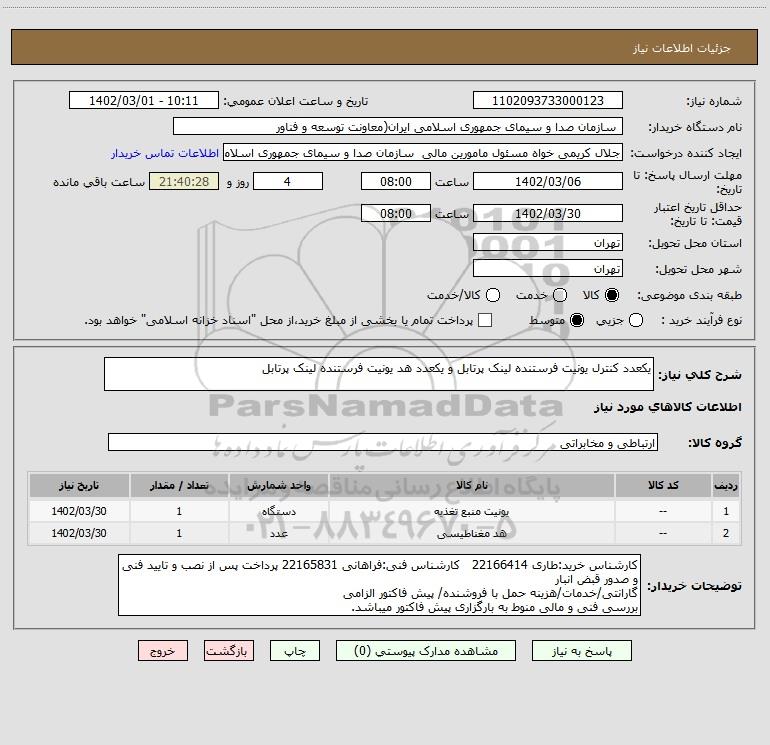The image size is (770, 745).
Task: Click the quantity cell in هد مغناطیسی row
Action: coord(179,533)
